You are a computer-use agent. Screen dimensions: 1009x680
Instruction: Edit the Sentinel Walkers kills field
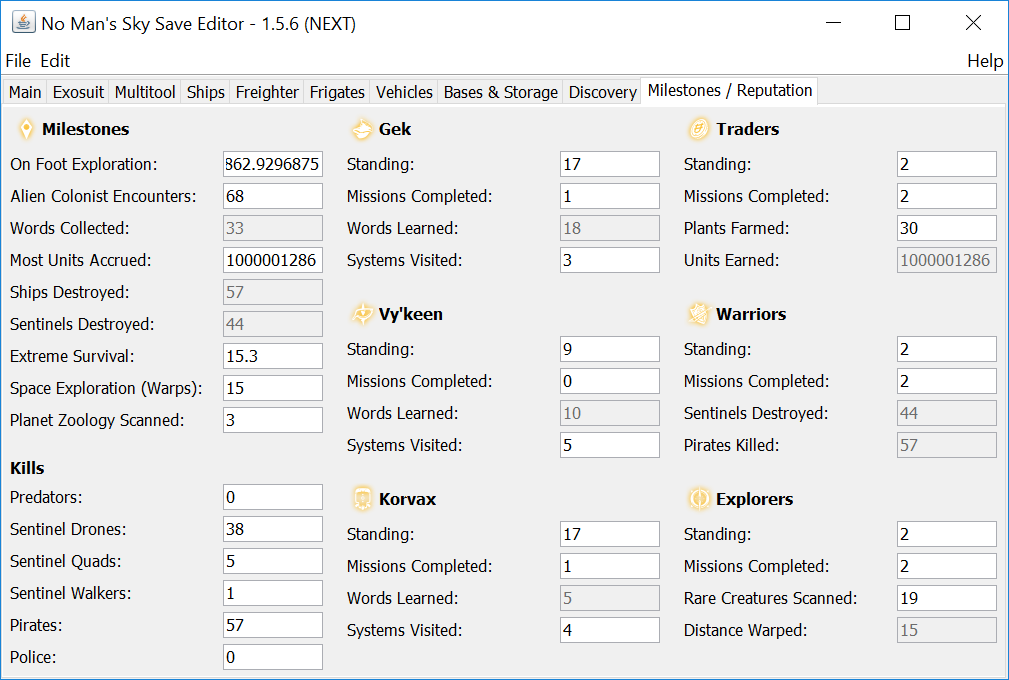coord(273,593)
